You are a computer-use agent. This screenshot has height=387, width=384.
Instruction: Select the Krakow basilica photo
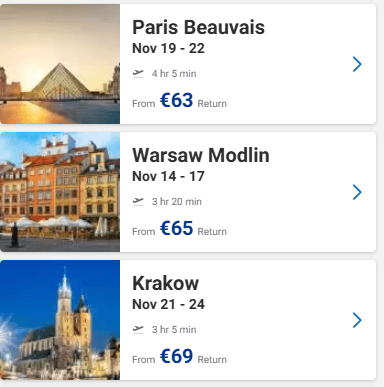pos(60,320)
